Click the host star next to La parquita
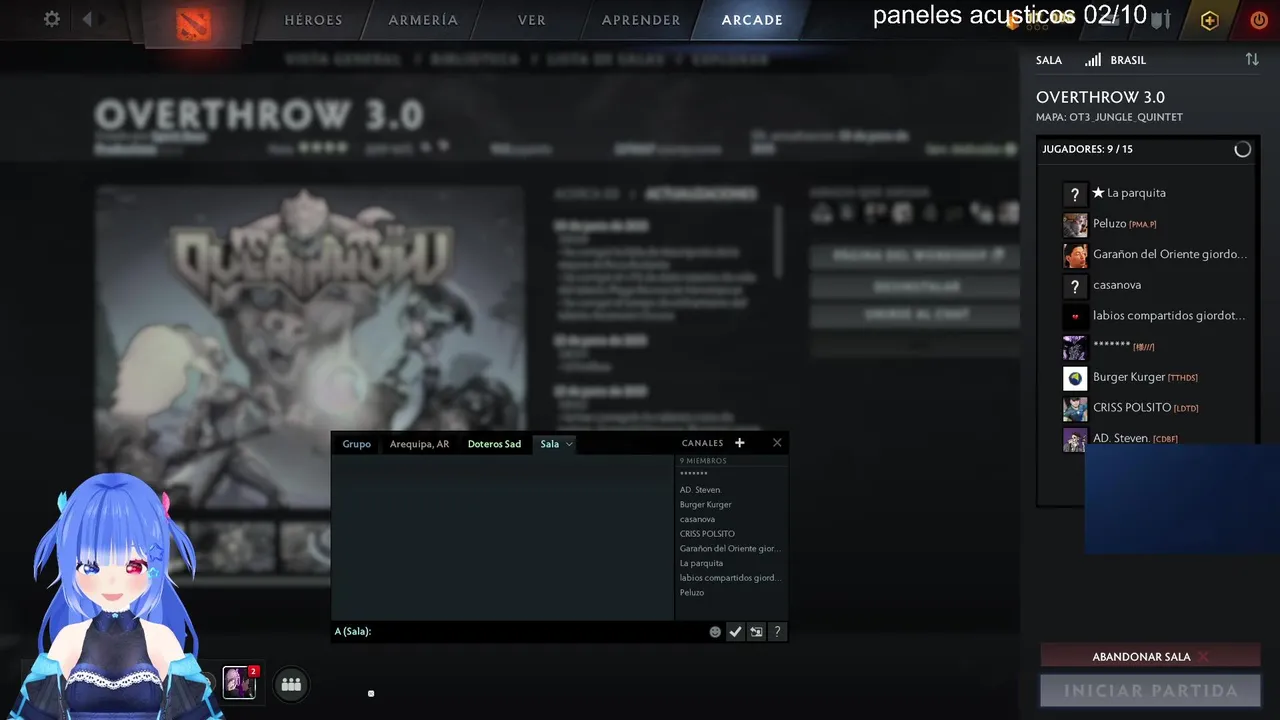 click(1098, 192)
